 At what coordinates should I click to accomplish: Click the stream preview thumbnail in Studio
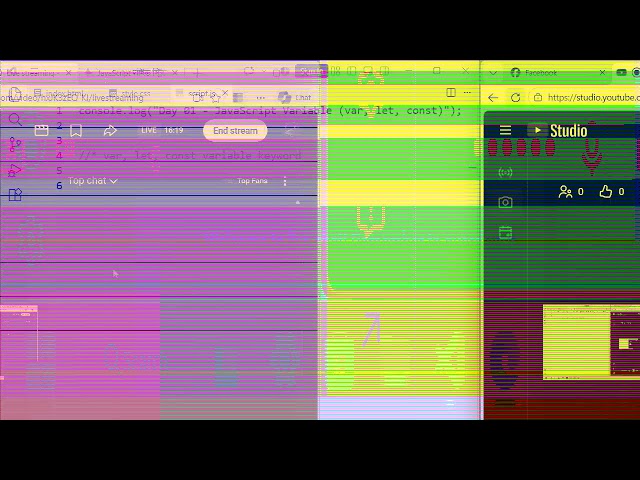point(591,342)
